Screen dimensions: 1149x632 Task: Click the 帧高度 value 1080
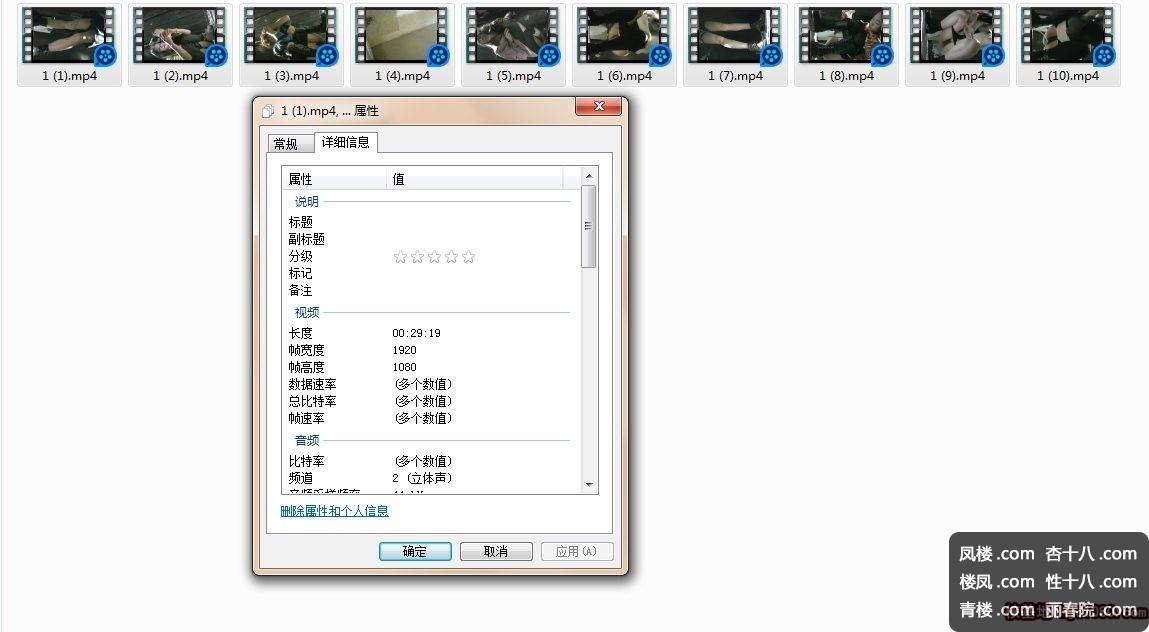click(x=404, y=367)
